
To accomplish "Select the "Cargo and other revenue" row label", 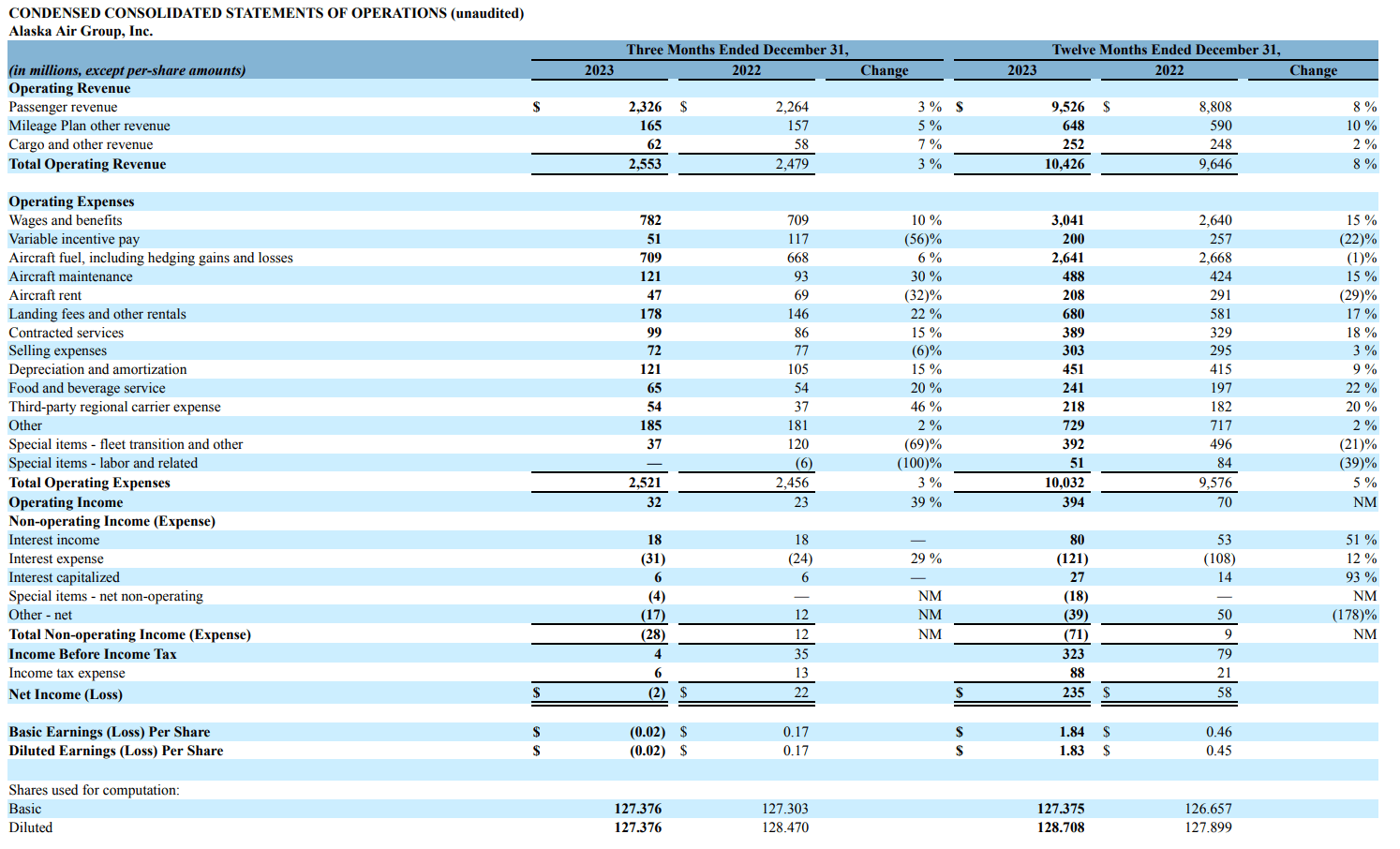I will pyautogui.click(x=81, y=144).
